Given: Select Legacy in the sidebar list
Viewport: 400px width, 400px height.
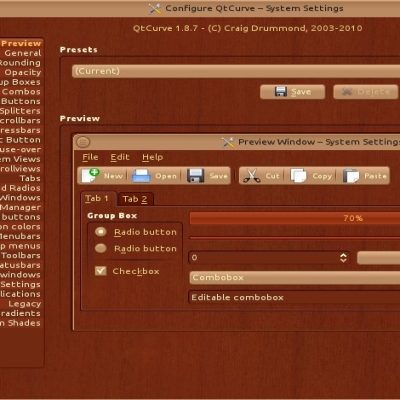Looking at the screenshot, I should pyautogui.click(x=25, y=304).
